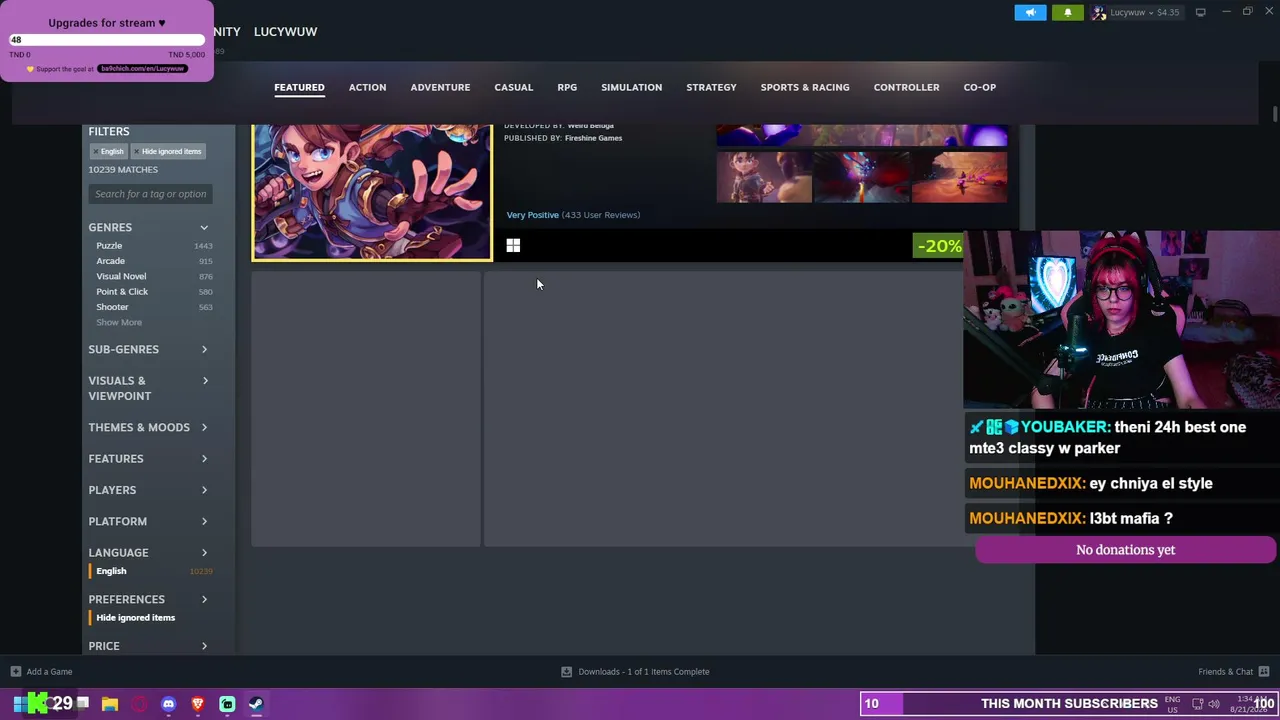Remove the Hide ignored items filter chip
Screen dimensions: 1280x720
(167, 151)
